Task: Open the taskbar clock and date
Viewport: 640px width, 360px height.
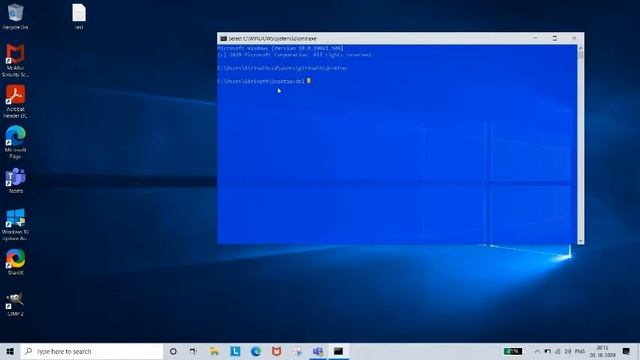Action: tap(602, 351)
